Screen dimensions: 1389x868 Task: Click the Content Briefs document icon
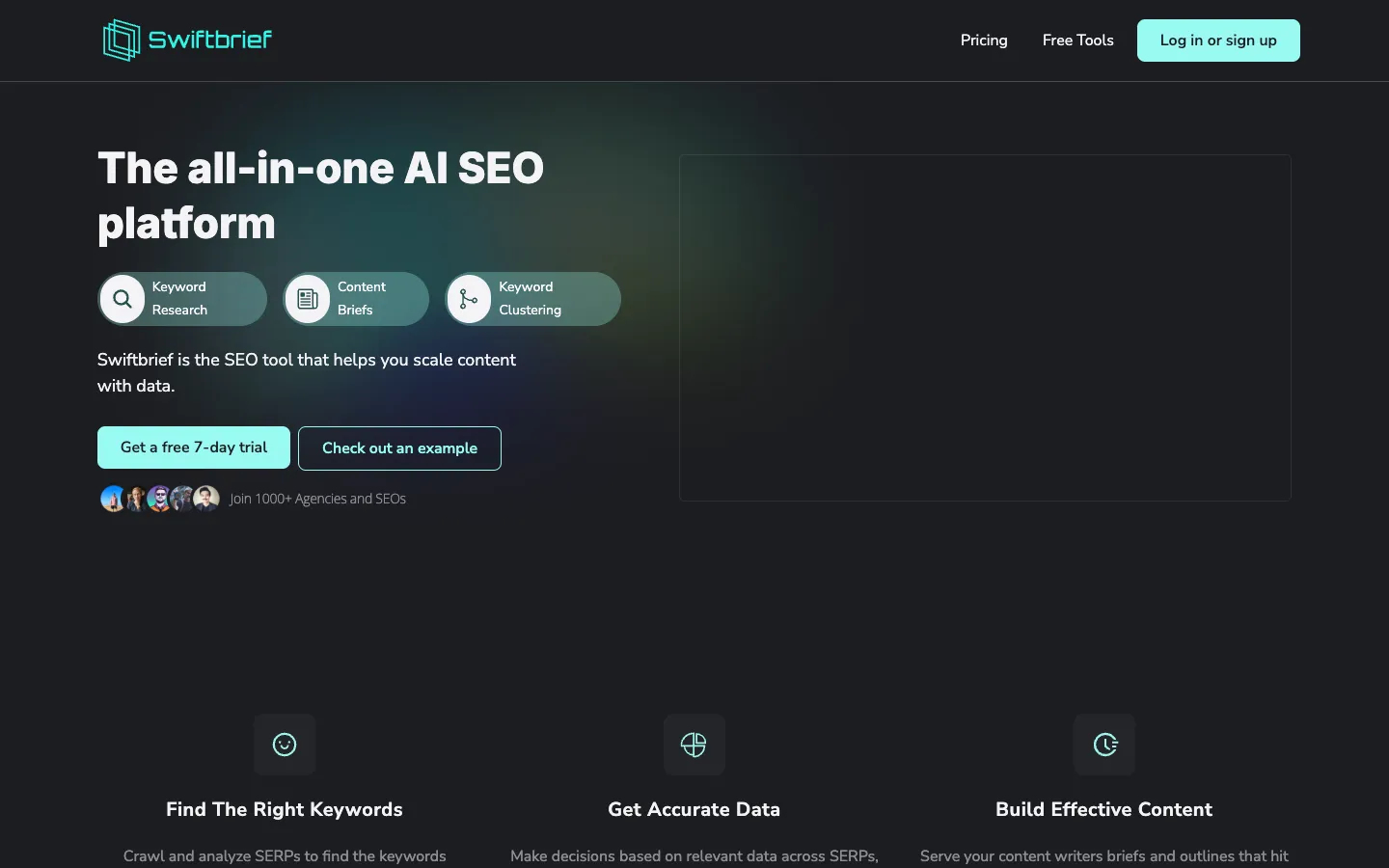[308, 299]
